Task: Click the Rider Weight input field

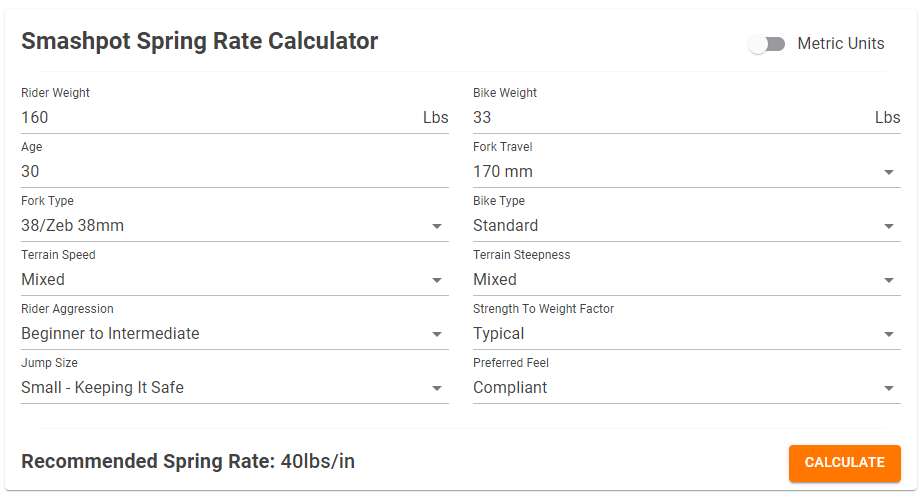Action: pyautogui.click(x=218, y=117)
